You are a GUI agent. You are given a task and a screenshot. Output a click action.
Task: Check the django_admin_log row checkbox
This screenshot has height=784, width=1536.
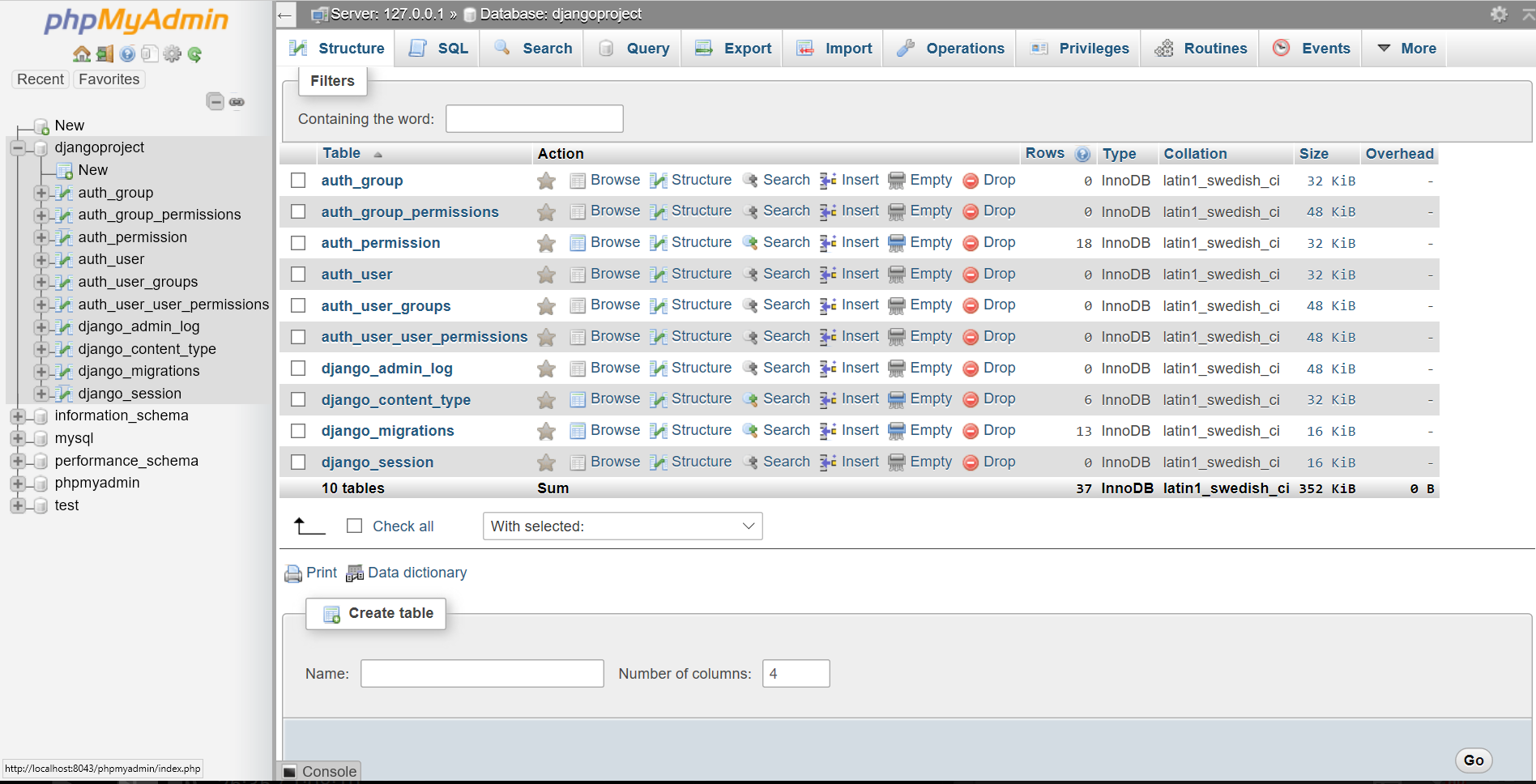tap(298, 368)
